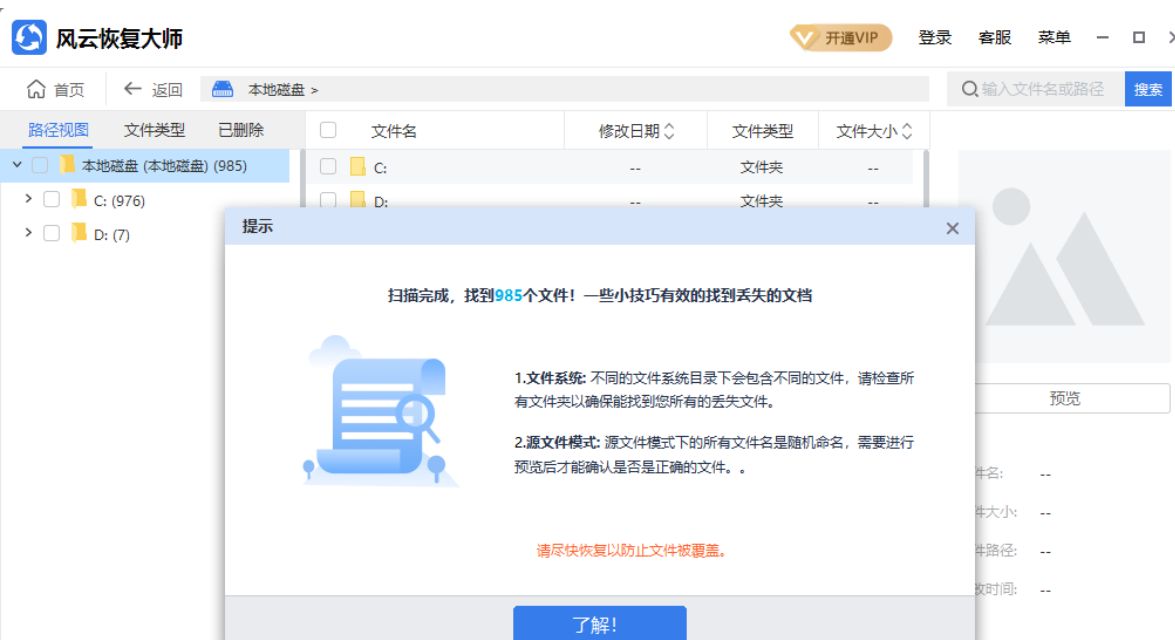Image resolution: width=1175 pixels, height=640 pixels.
Task: Click the D: folder icon in tree
Action: [79, 234]
